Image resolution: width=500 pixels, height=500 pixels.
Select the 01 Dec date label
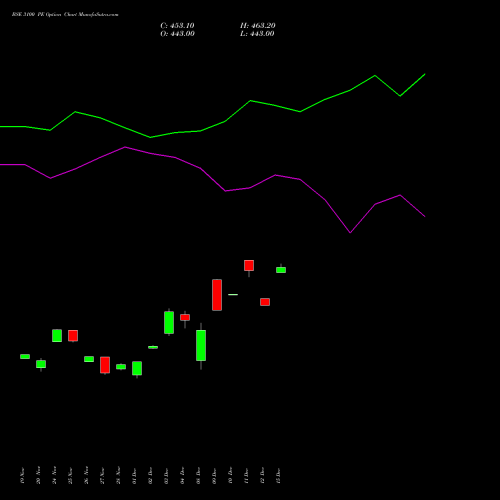pyautogui.click(x=134, y=476)
